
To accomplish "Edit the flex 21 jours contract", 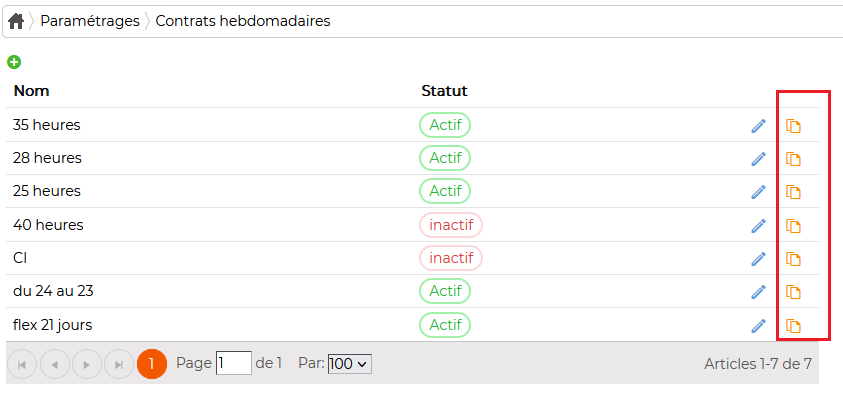I will pyautogui.click(x=758, y=326).
